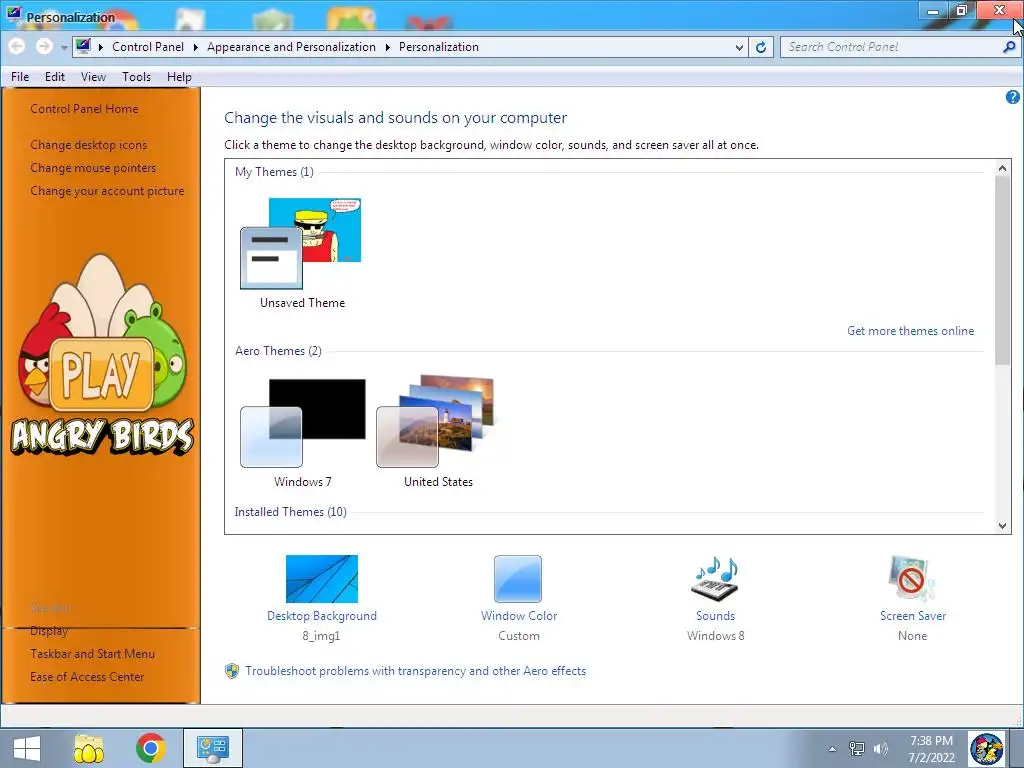Open the Windows Start button
This screenshot has width=1024, height=768.
tap(27, 748)
